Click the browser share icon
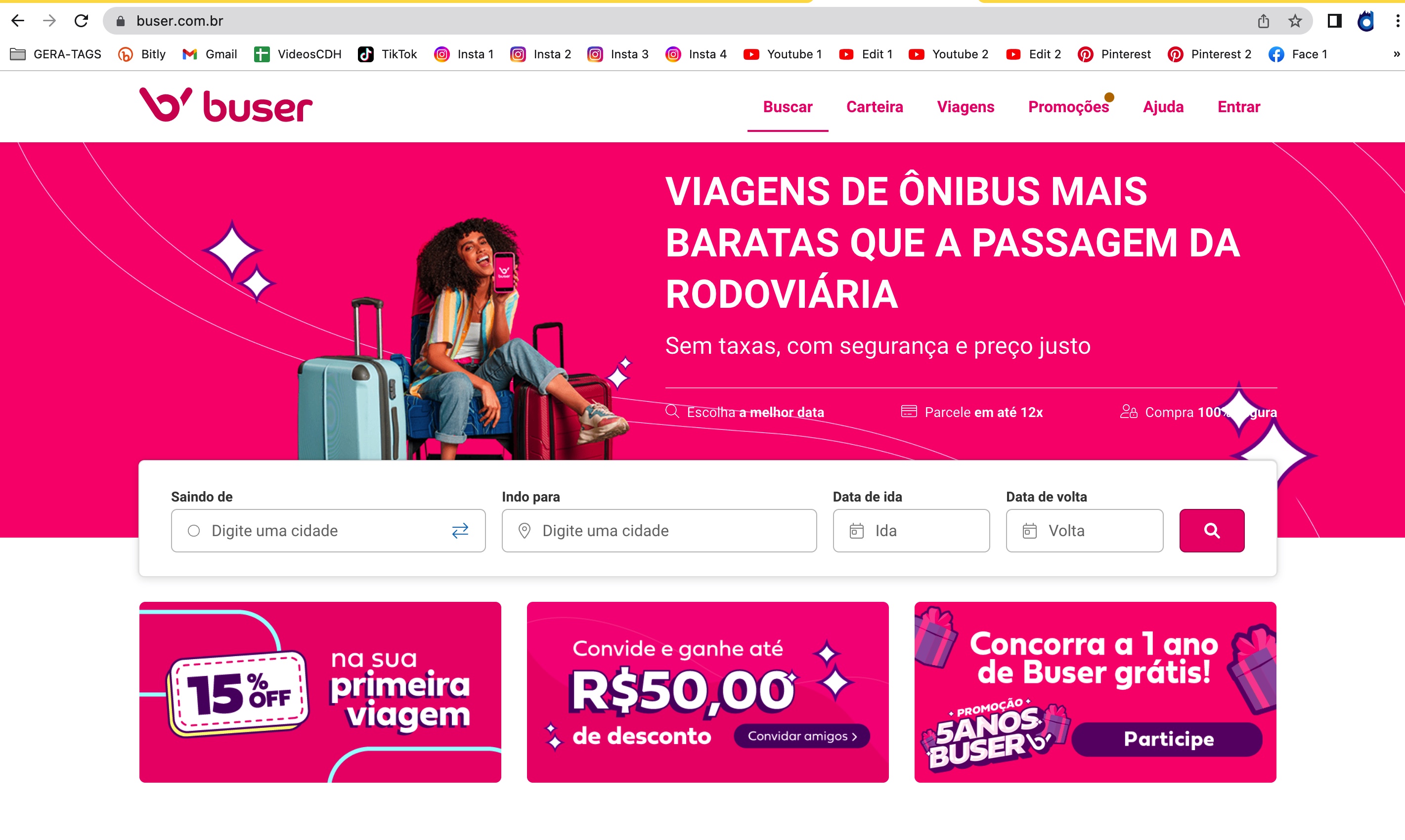 (1264, 21)
